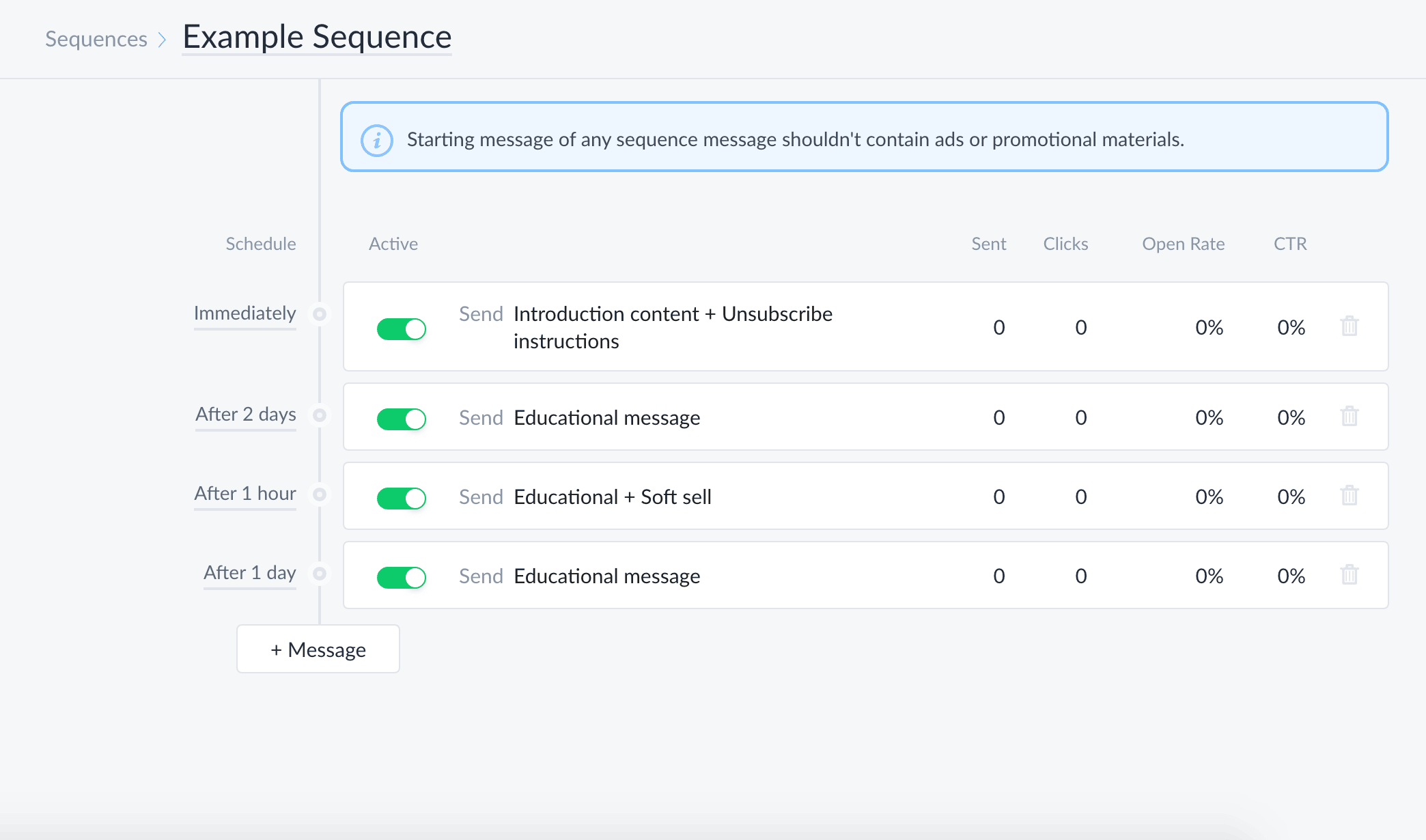Click the Active column header
1426x840 pixels.
point(393,244)
